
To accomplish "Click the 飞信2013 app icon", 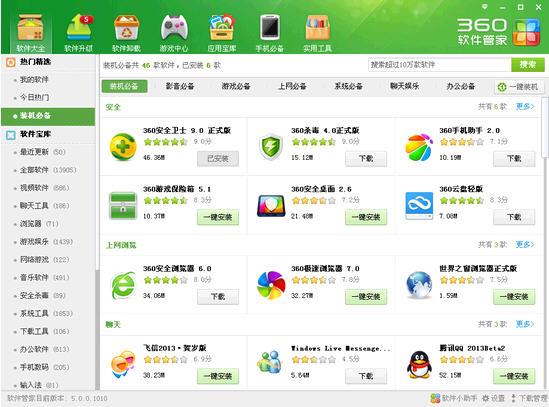I will tap(123, 364).
